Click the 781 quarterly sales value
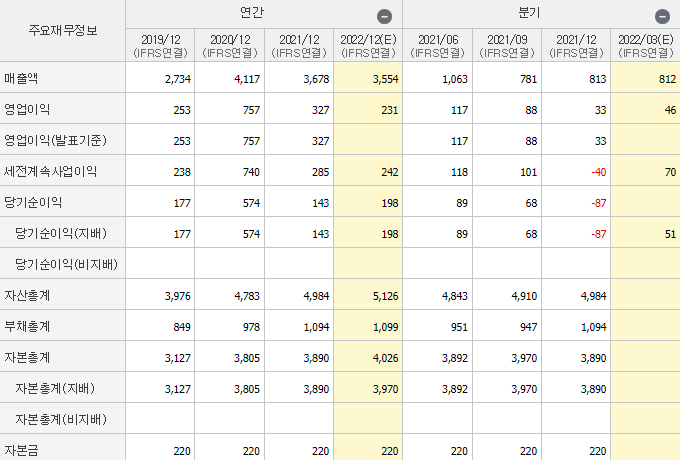This screenshot has width=686, height=460. tap(528, 79)
